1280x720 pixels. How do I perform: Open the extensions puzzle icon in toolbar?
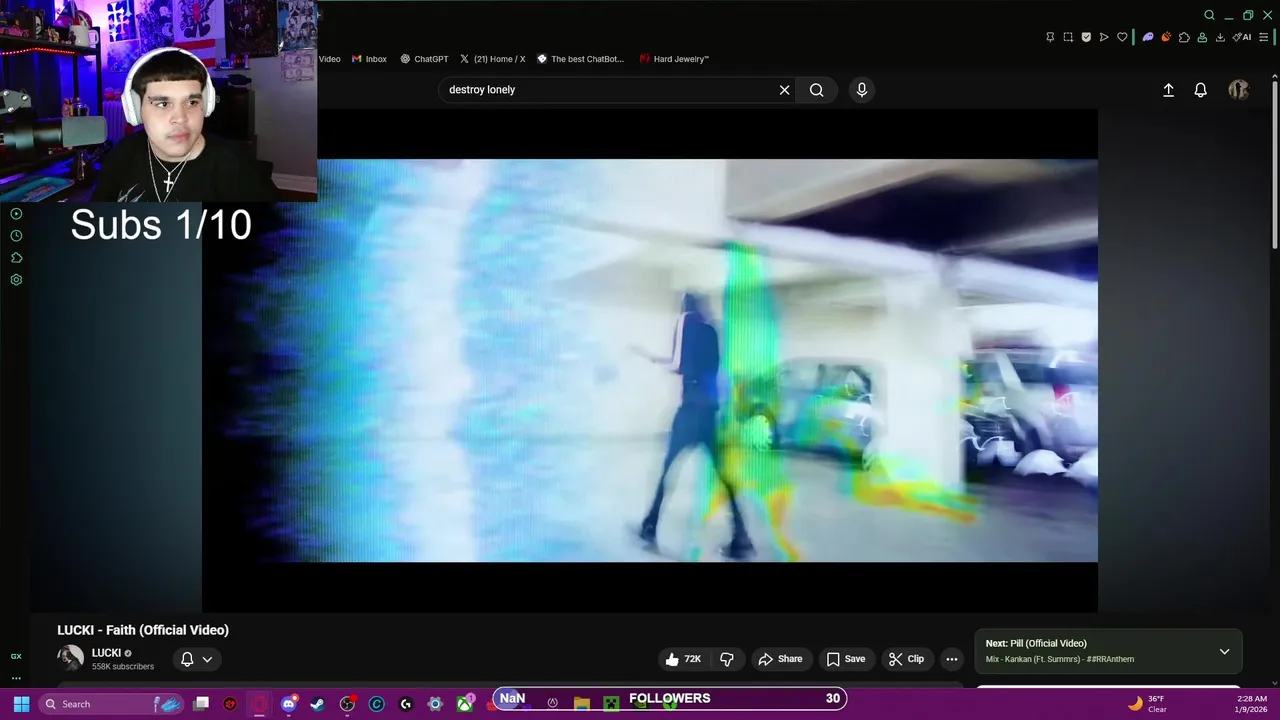pyautogui.click(x=1184, y=37)
